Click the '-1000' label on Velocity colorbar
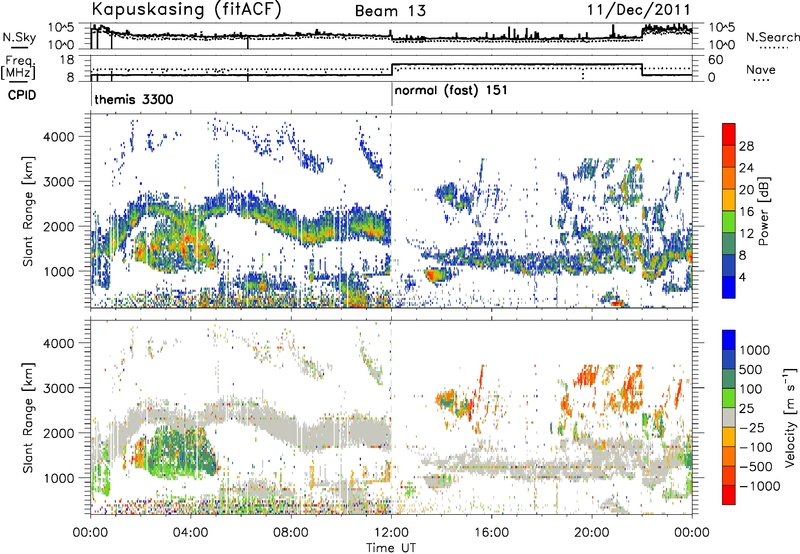 (x=759, y=486)
